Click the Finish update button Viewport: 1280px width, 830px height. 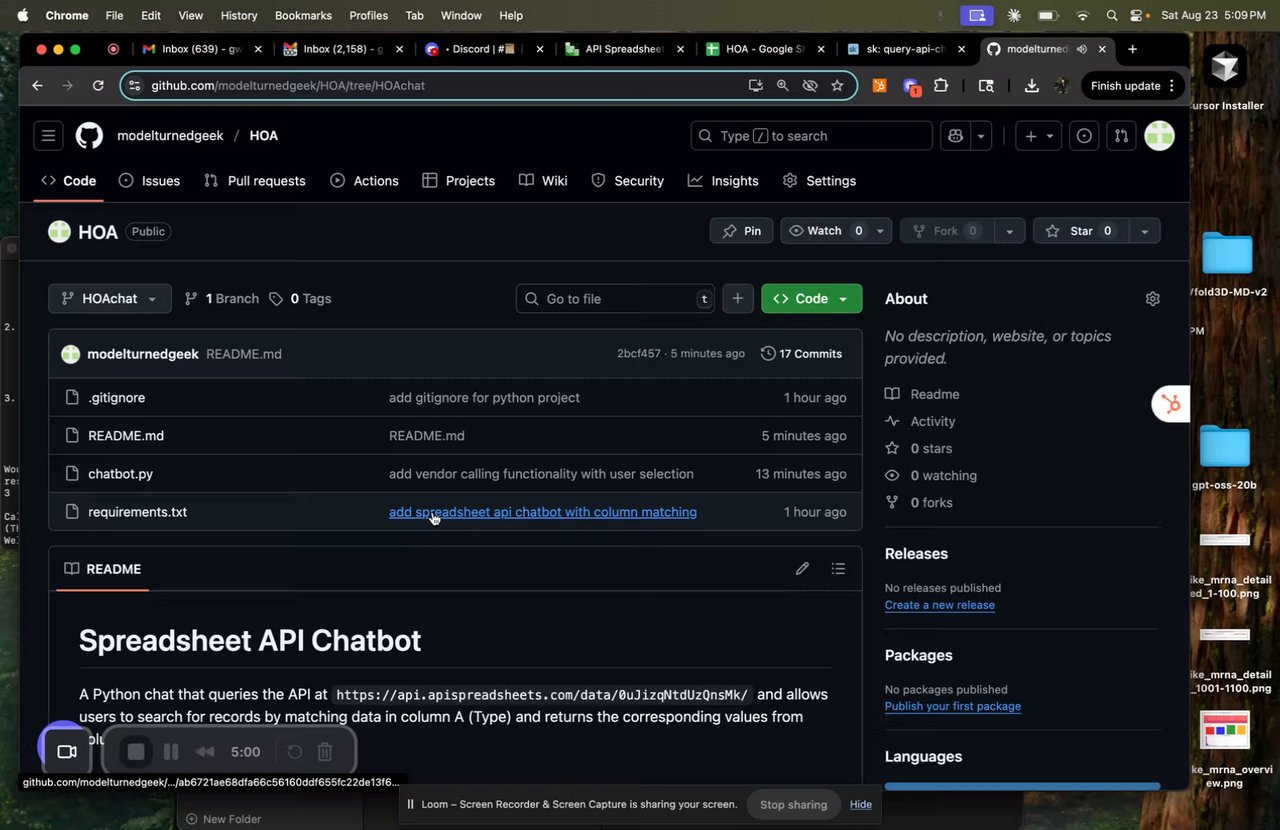point(1133,86)
